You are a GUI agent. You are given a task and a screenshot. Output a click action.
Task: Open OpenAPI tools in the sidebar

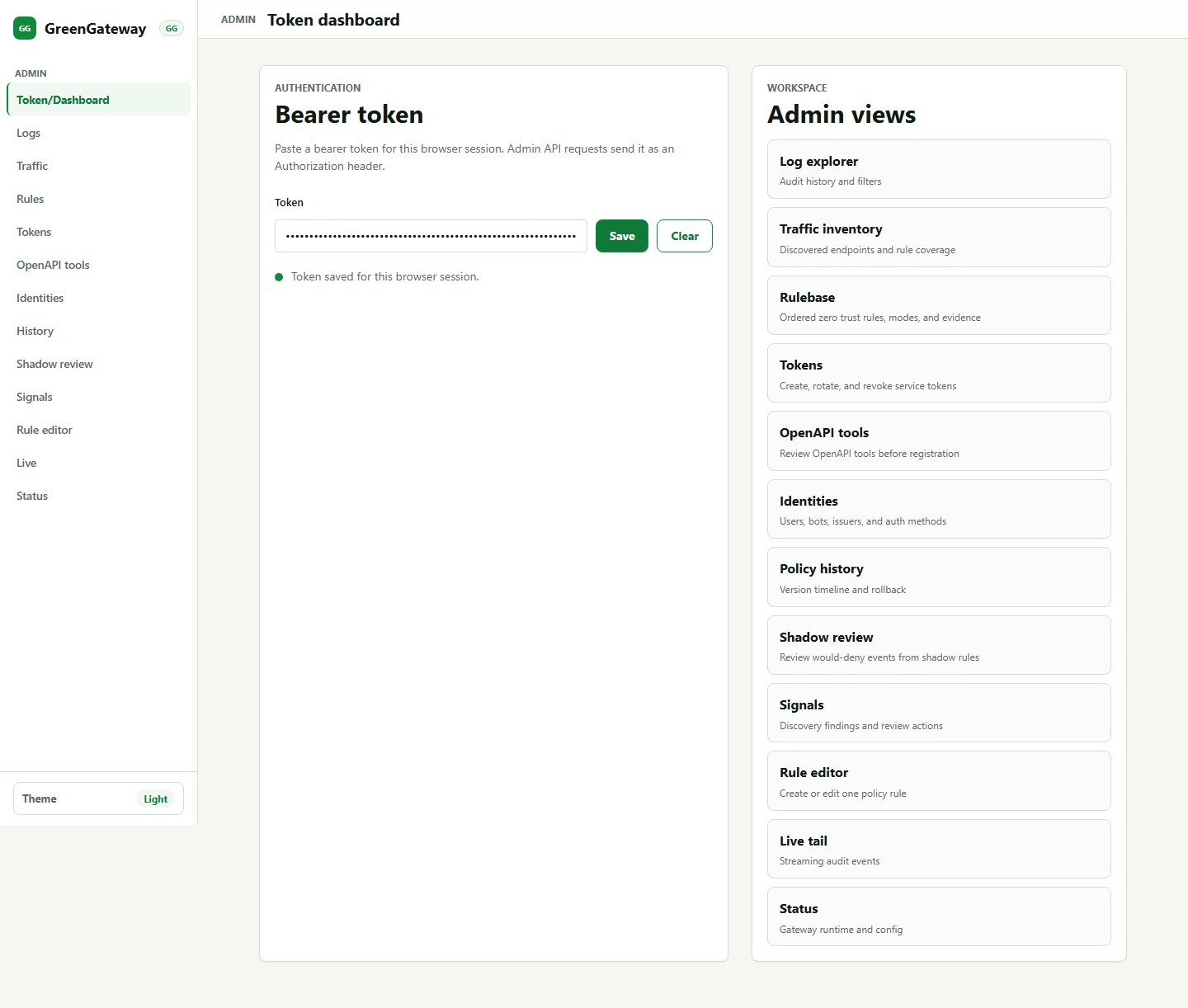[98, 265]
